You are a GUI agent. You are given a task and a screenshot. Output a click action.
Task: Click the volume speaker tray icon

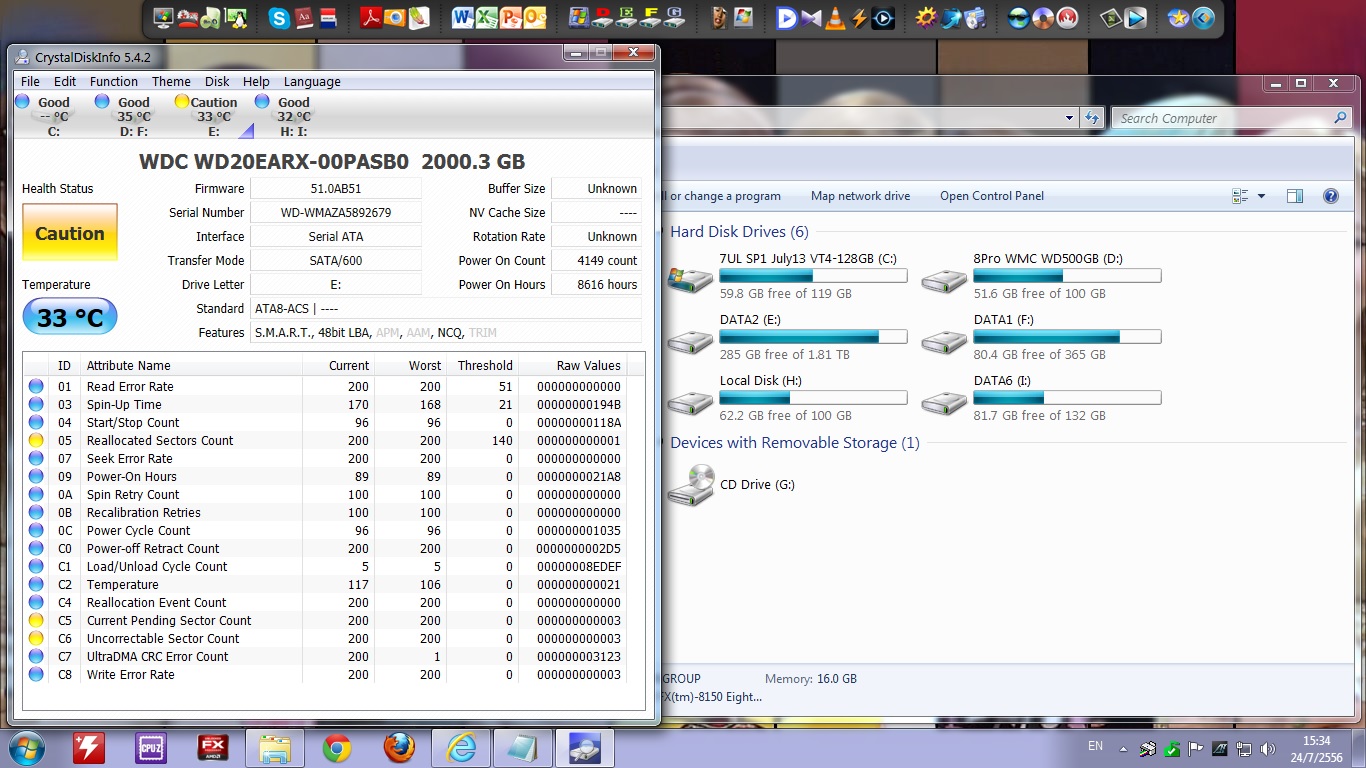[x=1269, y=748]
